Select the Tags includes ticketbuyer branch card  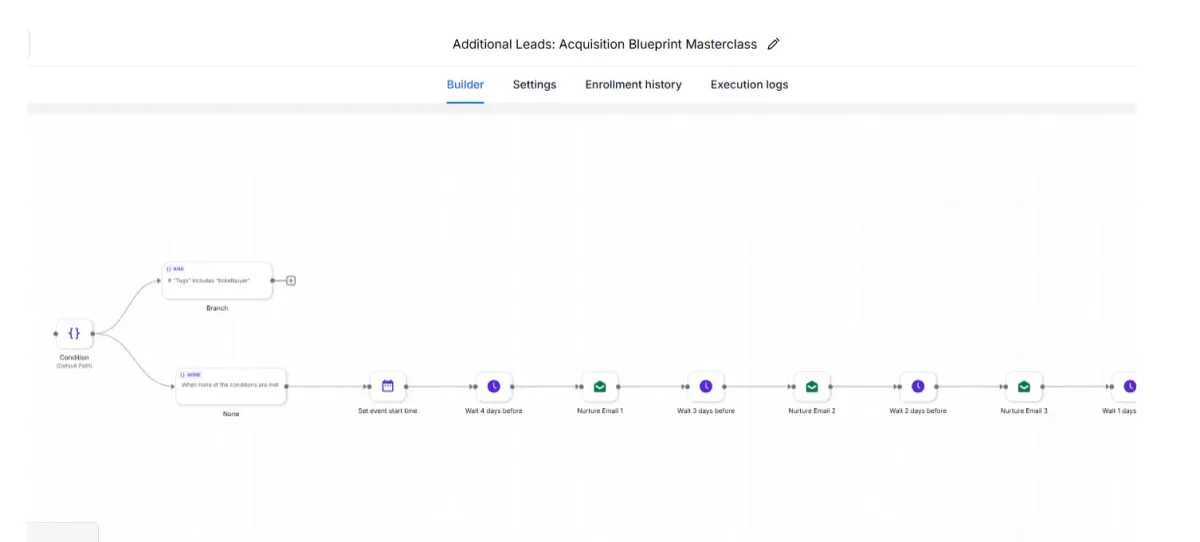coord(217,281)
